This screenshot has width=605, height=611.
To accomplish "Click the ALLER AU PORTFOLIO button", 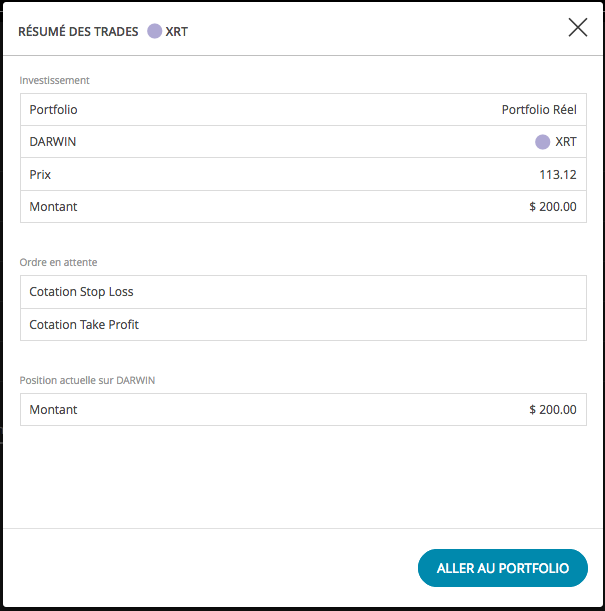I will pos(503,568).
